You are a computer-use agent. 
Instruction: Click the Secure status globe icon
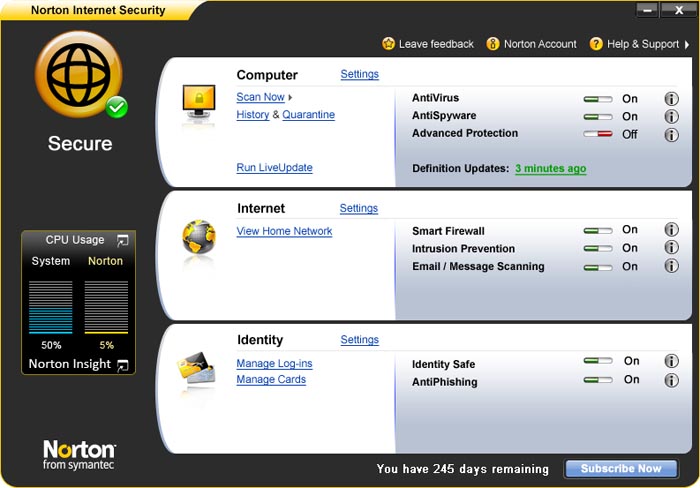pos(78,76)
